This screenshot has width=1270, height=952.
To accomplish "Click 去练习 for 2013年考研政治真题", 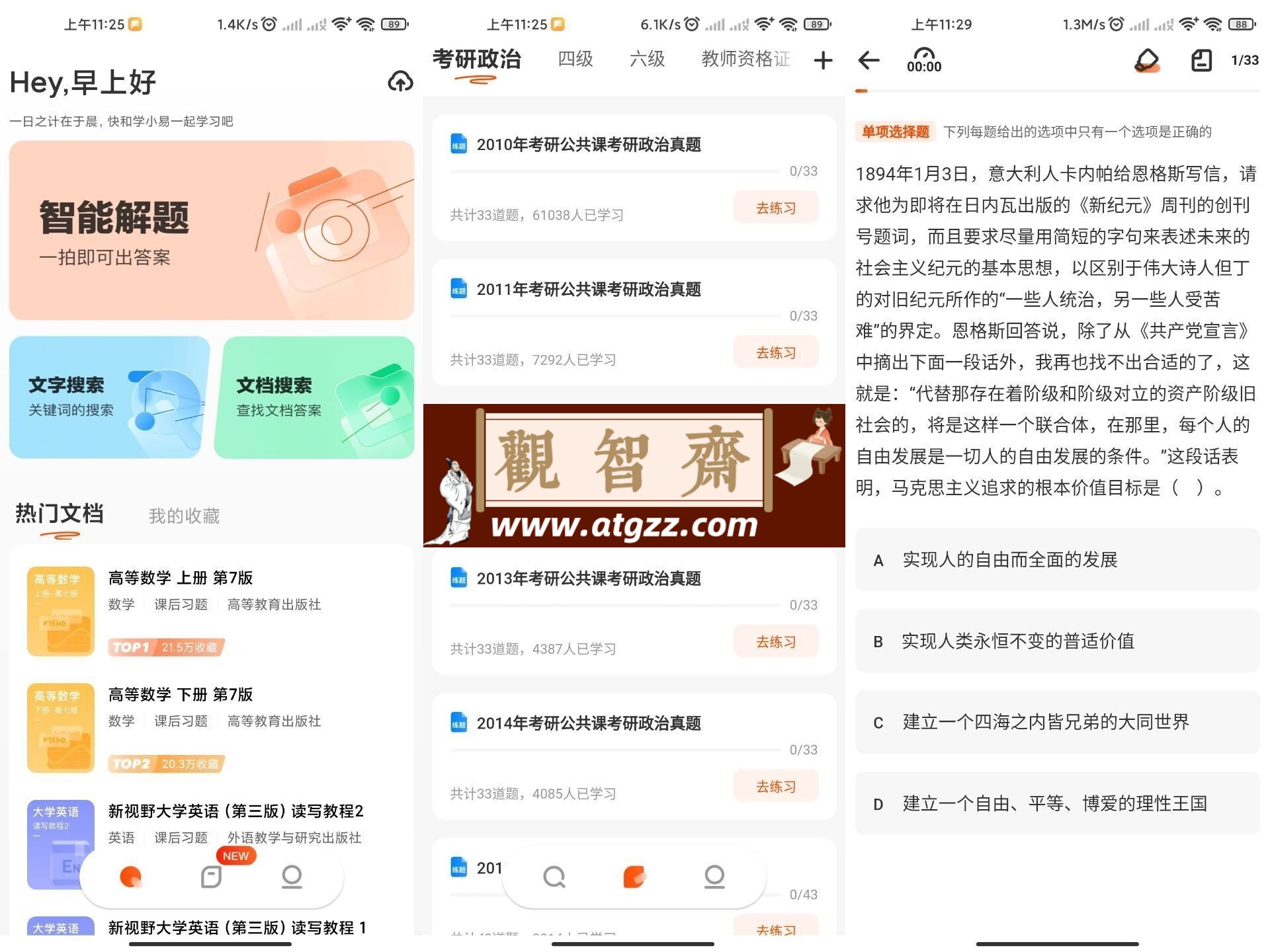I will (x=776, y=641).
